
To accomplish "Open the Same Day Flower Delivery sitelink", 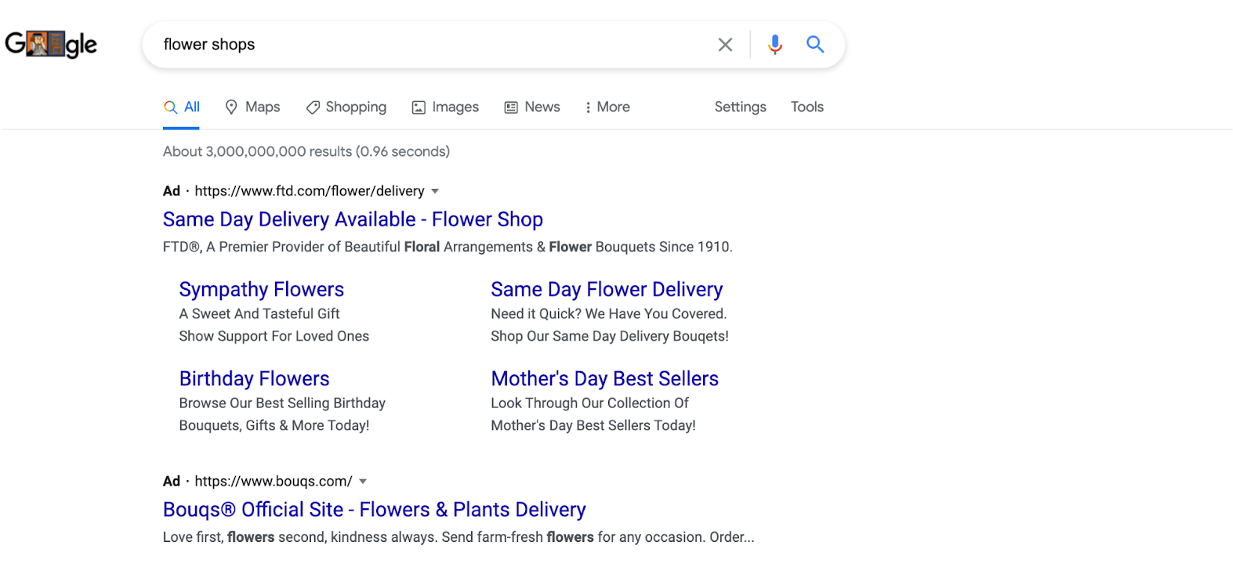I will click(607, 289).
